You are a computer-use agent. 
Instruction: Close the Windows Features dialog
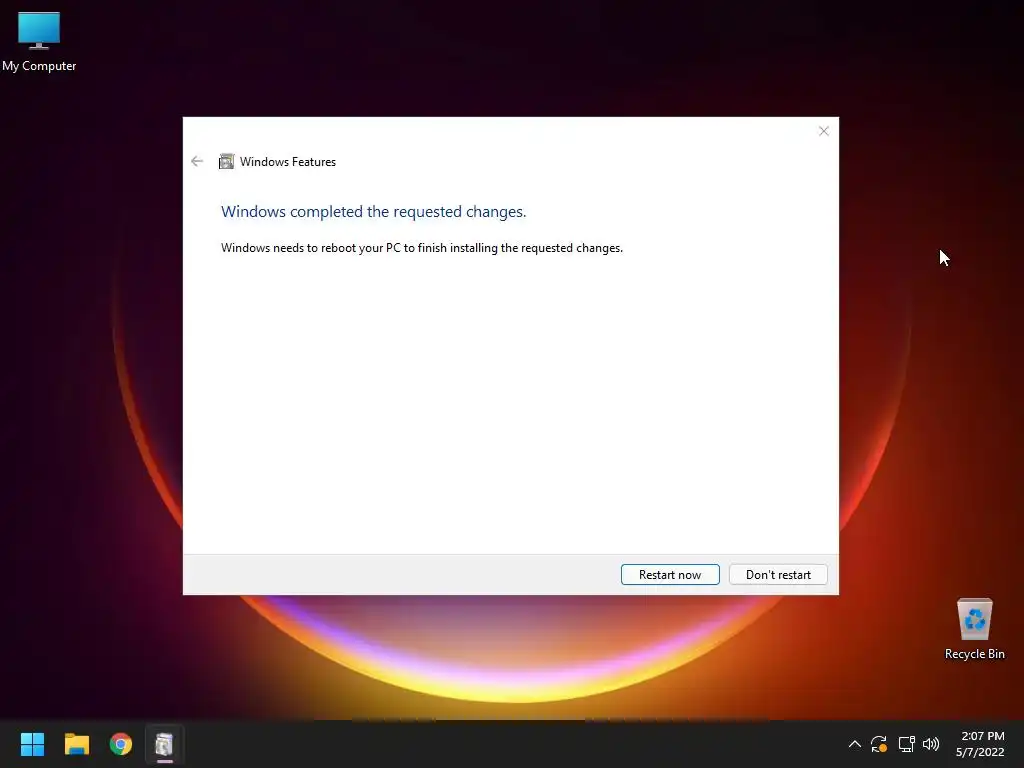click(x=824, y=131)
